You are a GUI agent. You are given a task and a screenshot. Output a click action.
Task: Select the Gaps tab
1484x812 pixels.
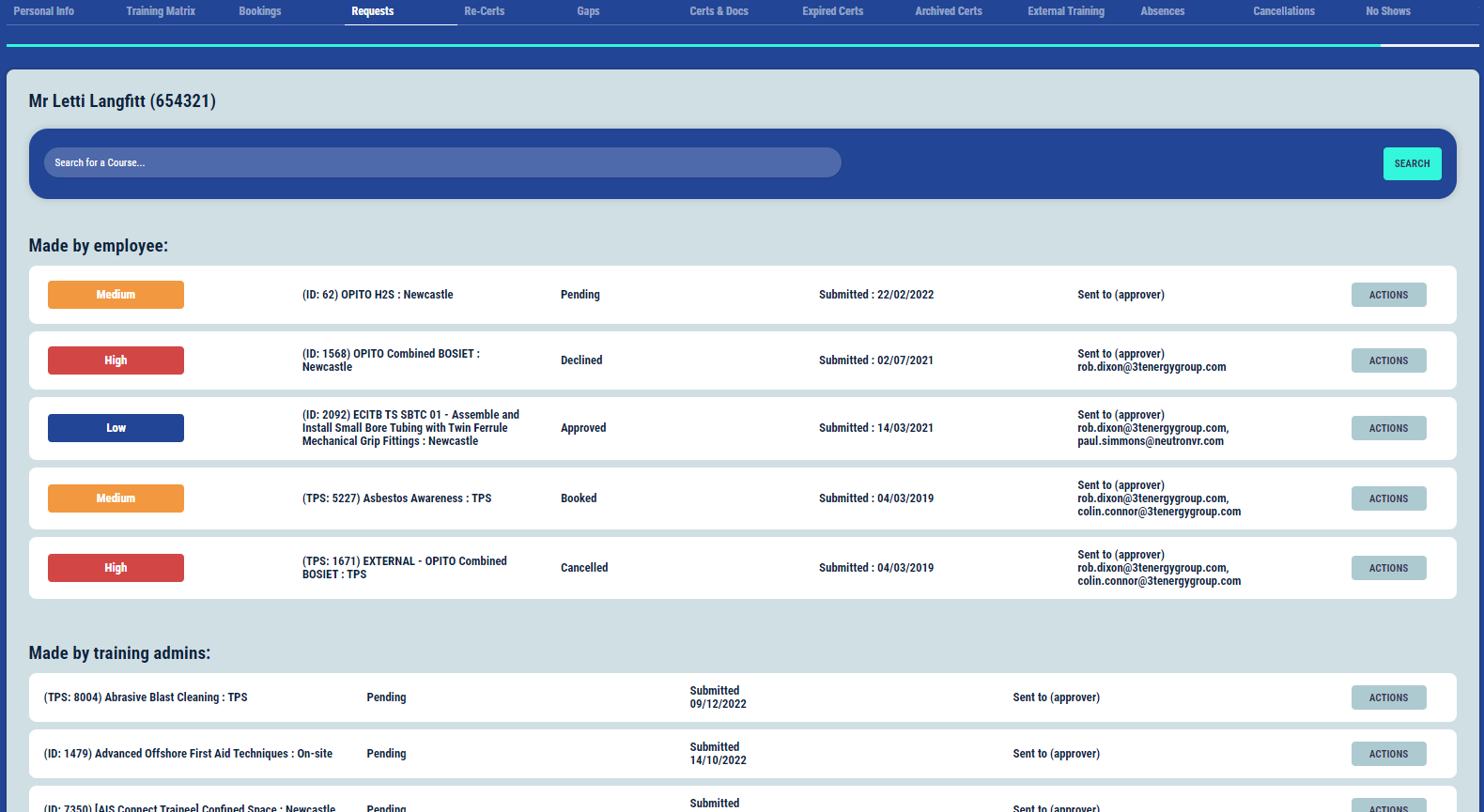[x=588, y=11]
